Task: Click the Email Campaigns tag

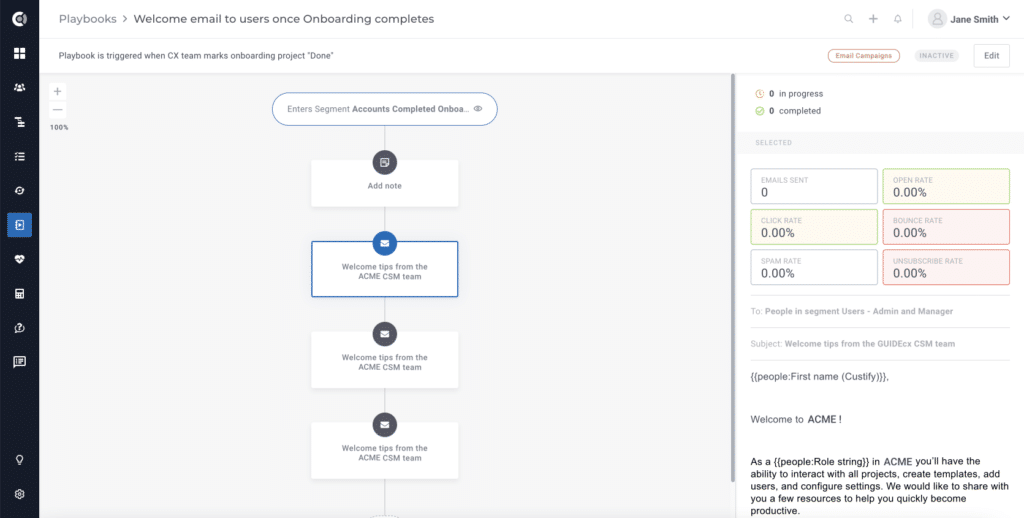Action: tap(863, 56)
